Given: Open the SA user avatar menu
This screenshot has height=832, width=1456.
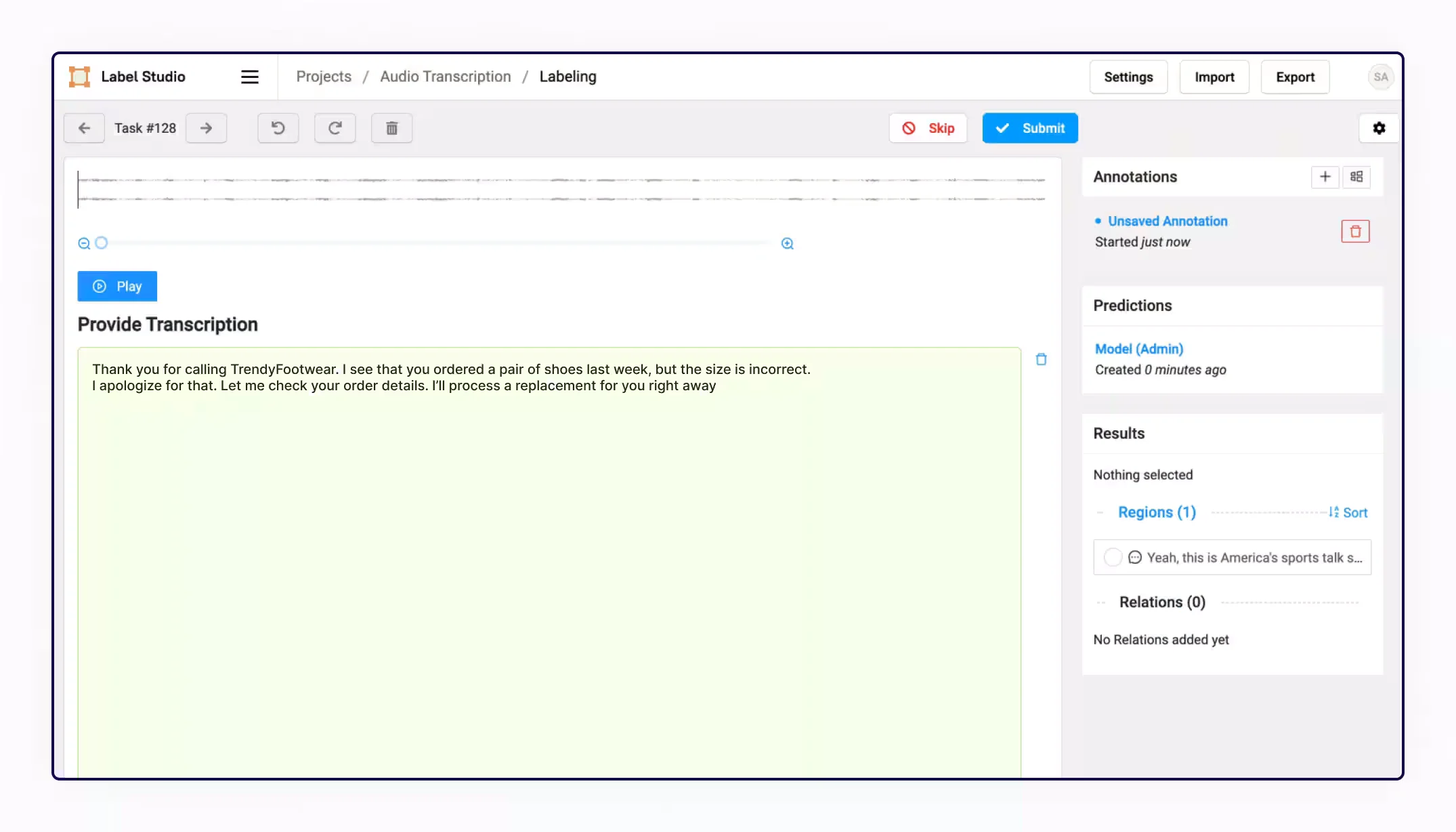Looking at the screenshot, I should 1380,77.
